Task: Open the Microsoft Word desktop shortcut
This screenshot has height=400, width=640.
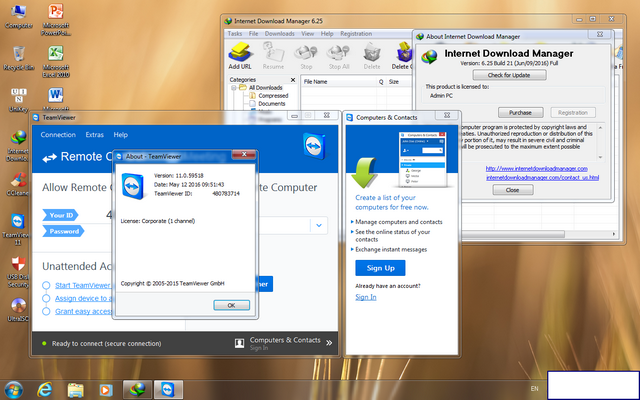Action: pyautogui.click(x=56, y=98)
